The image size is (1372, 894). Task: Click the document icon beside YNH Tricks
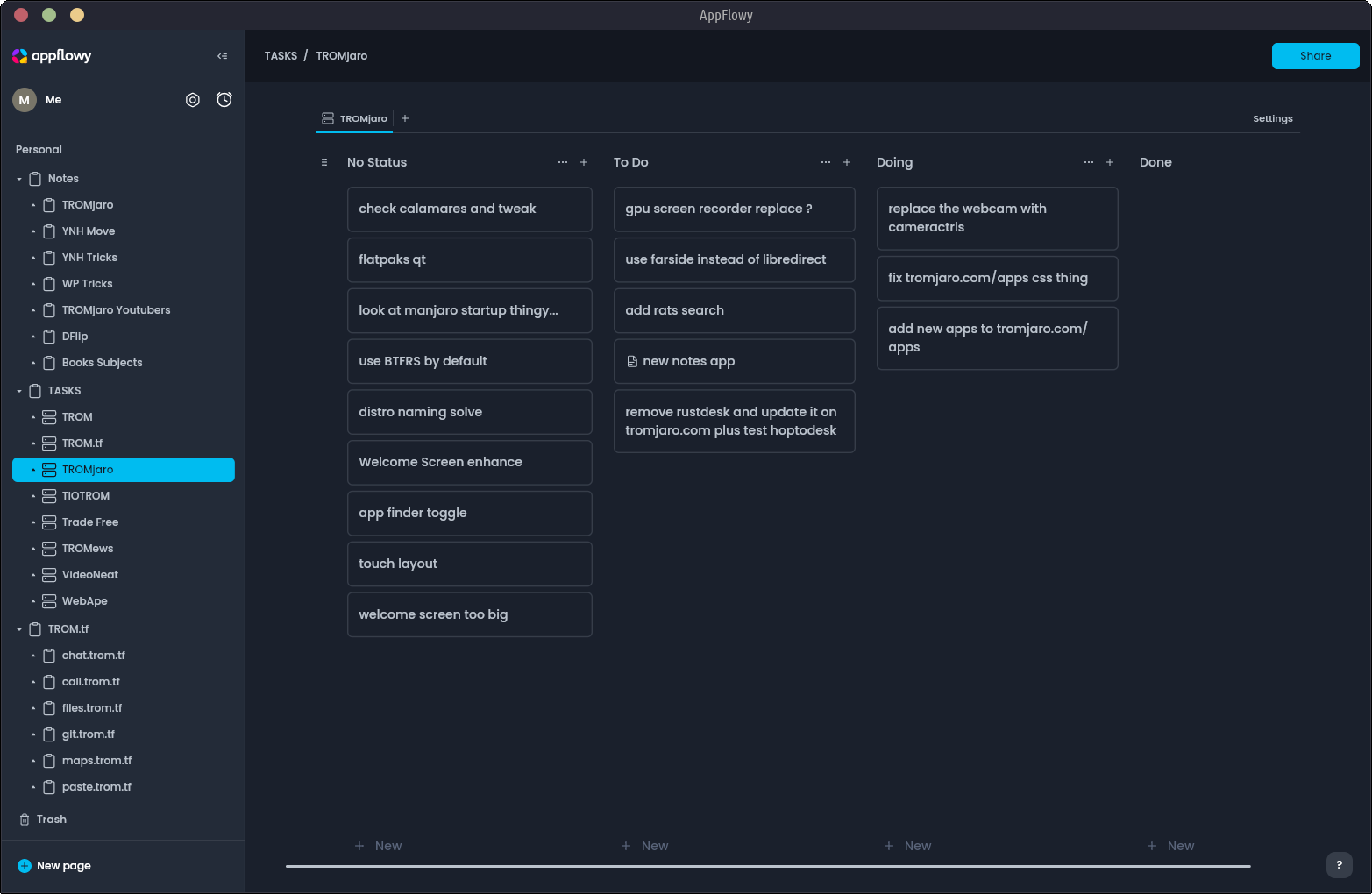[x=49, y=258]
